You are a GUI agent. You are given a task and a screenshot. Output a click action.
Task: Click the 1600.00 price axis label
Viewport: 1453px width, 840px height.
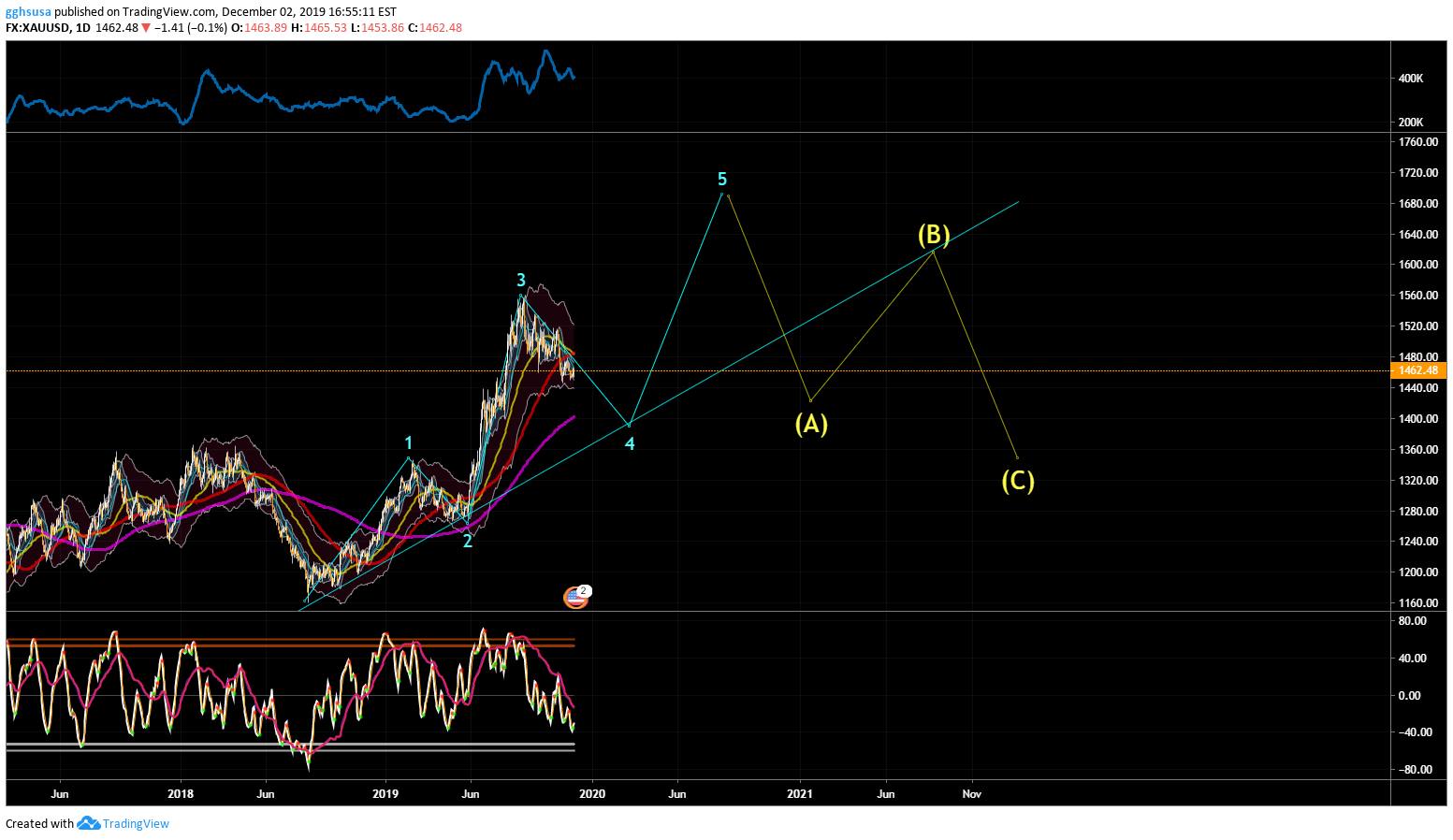coord(1418,265)
